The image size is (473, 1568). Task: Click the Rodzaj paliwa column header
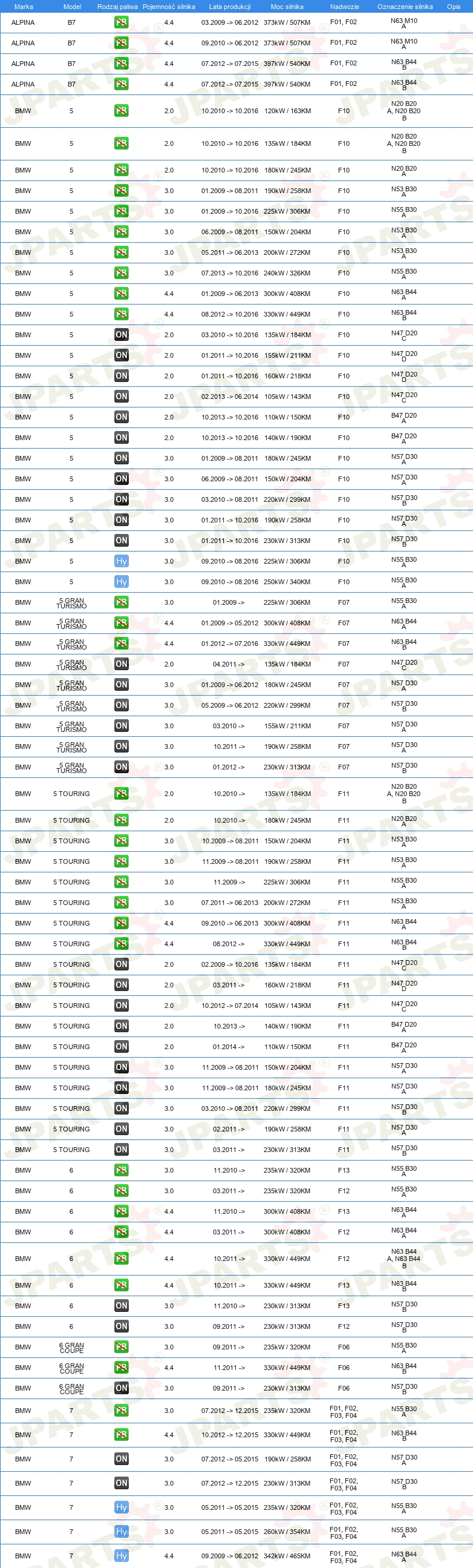tap(117, 7)
